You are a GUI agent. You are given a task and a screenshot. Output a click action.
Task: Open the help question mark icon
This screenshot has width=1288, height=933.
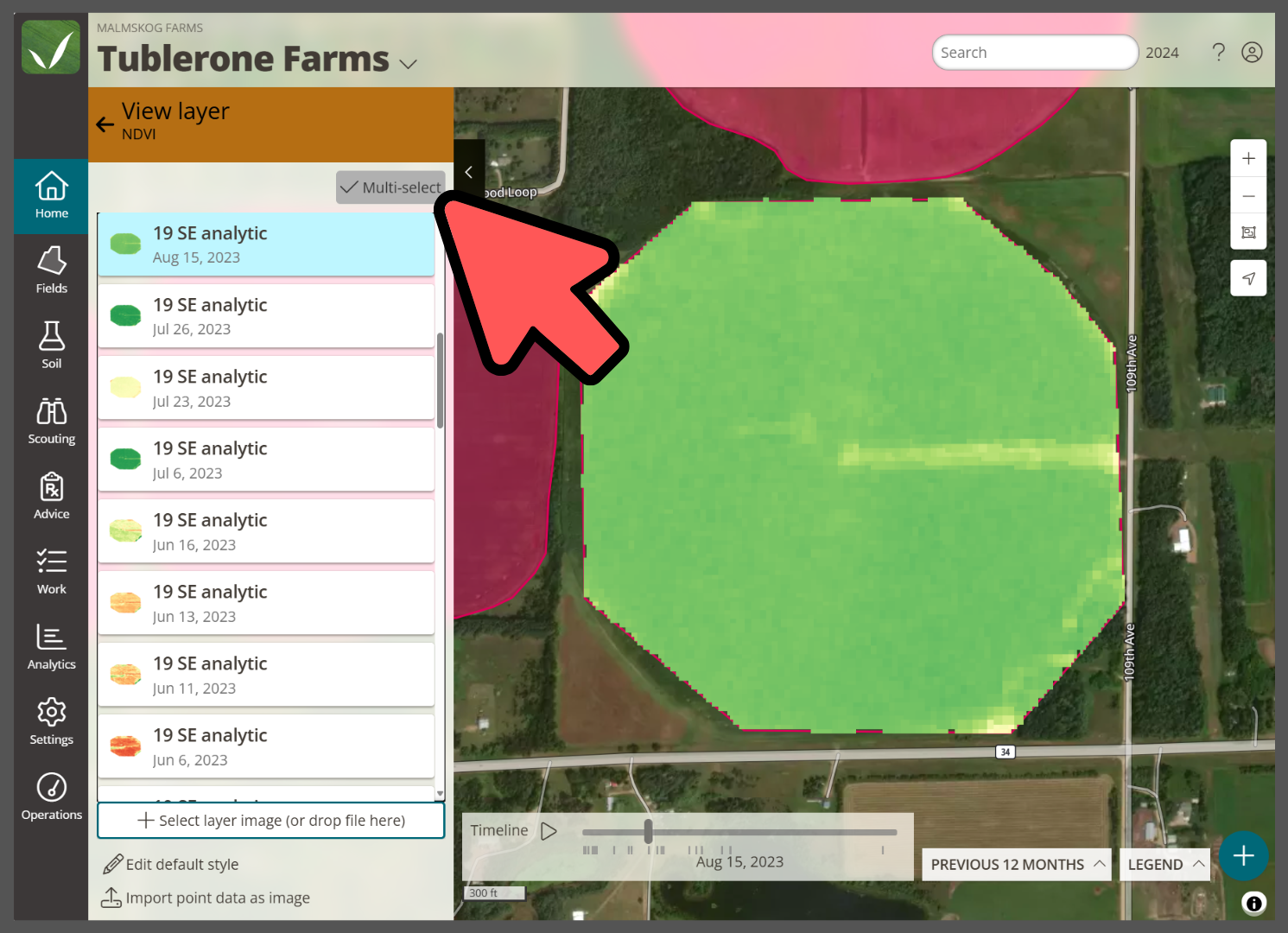pos(1218,53)
